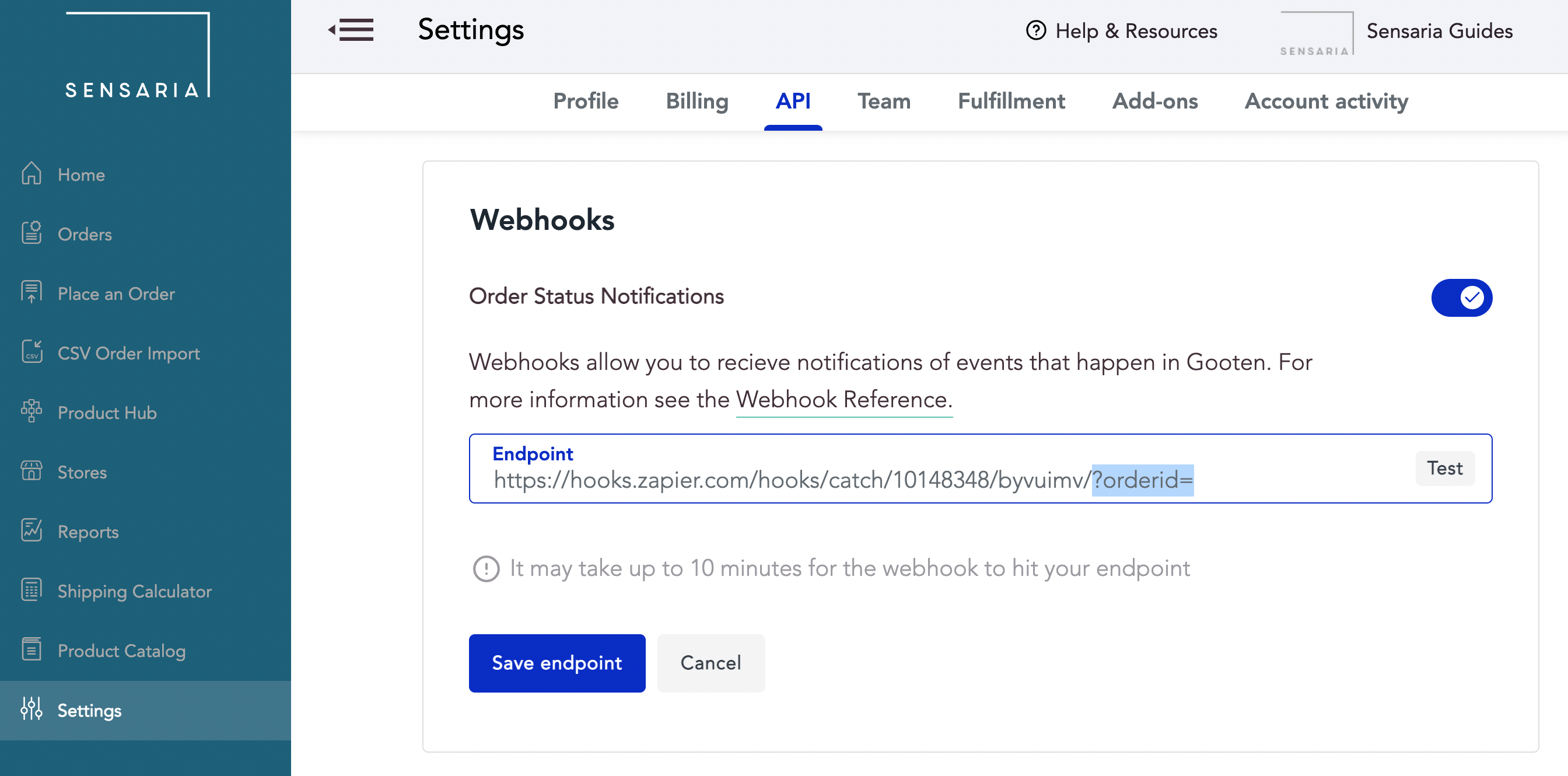Viewport: 1568px width, 776px height.
Task: Click the CSV Order Import icon
Action: (31, 353)
